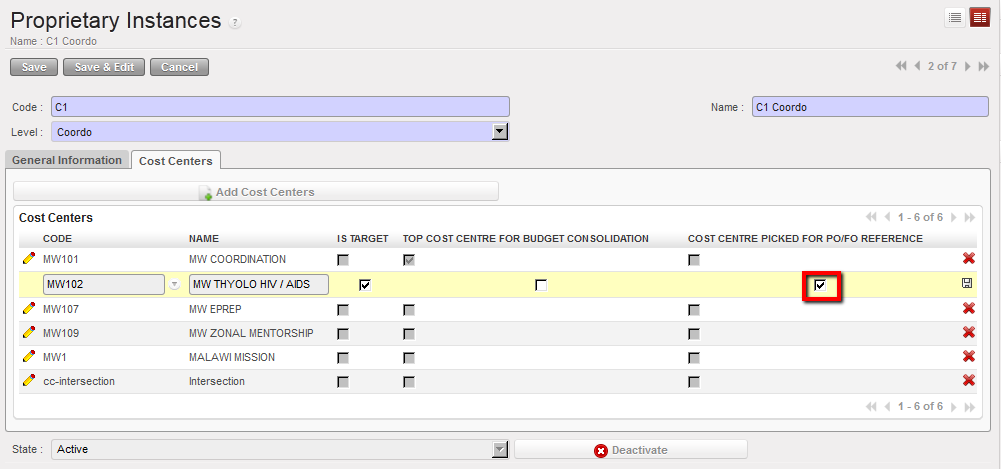Open MW102 code field dropdown arrow
This screenshot has height=469, width=1001.
175,285
